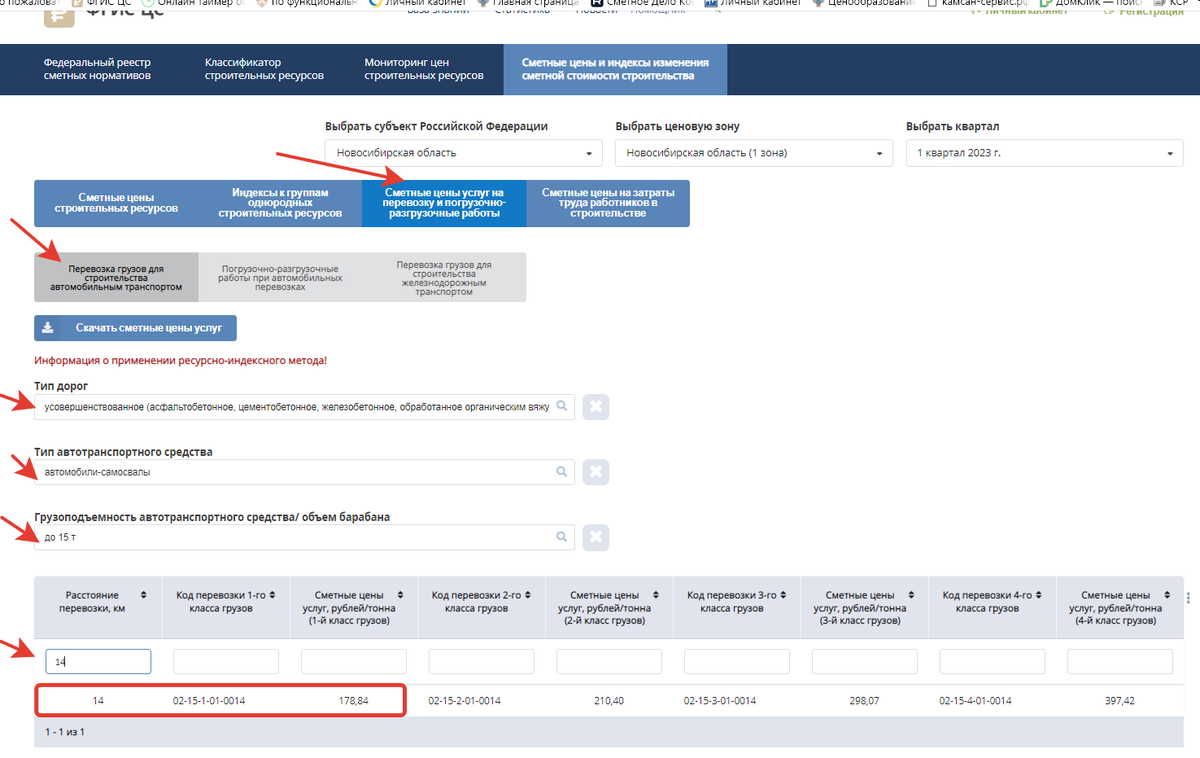Go to Классификатор строительных ресурсов
This screenshot has width=1200, height=758.
click(264, 69)
